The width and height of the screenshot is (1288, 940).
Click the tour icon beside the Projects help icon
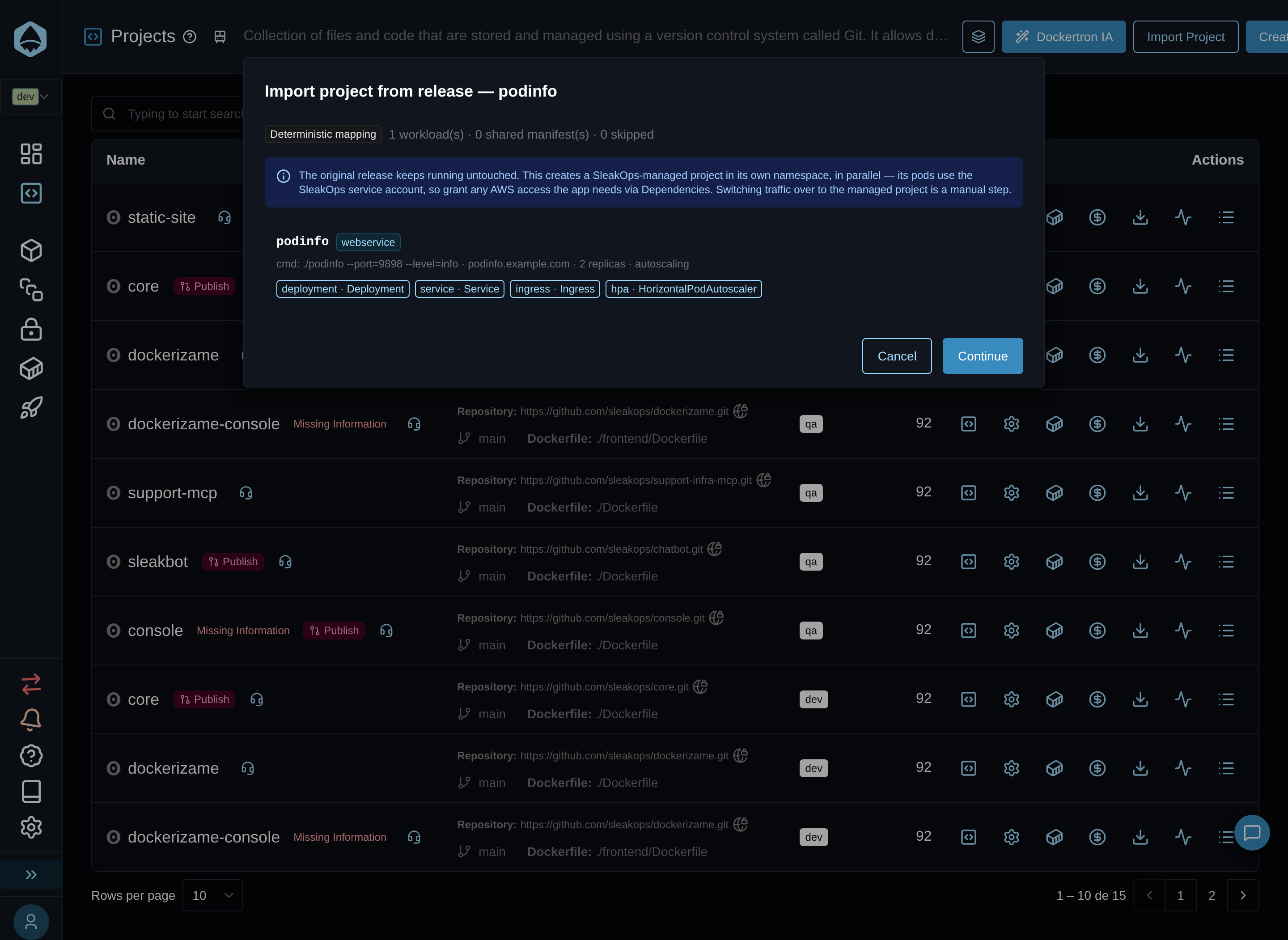point(220,37)
